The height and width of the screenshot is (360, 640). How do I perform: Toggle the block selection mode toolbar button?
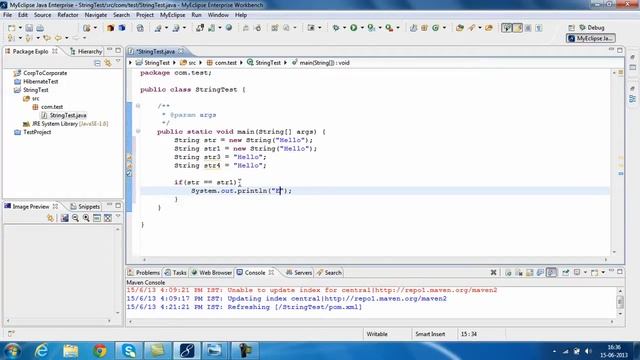[x=528, y=28]
